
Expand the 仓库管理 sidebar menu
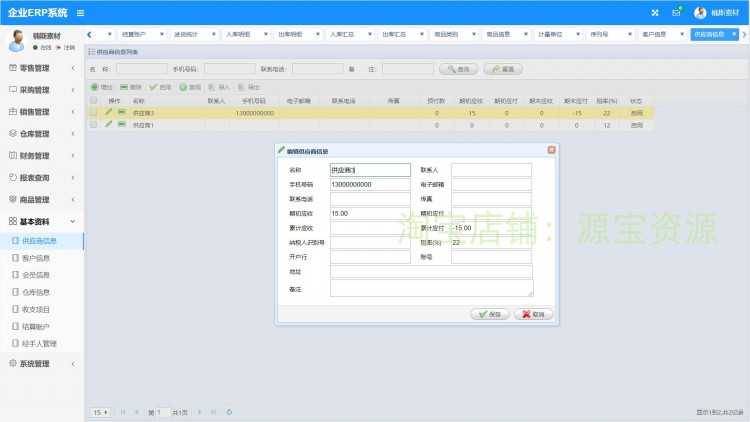pyautogui.click(x=42, y=134)
